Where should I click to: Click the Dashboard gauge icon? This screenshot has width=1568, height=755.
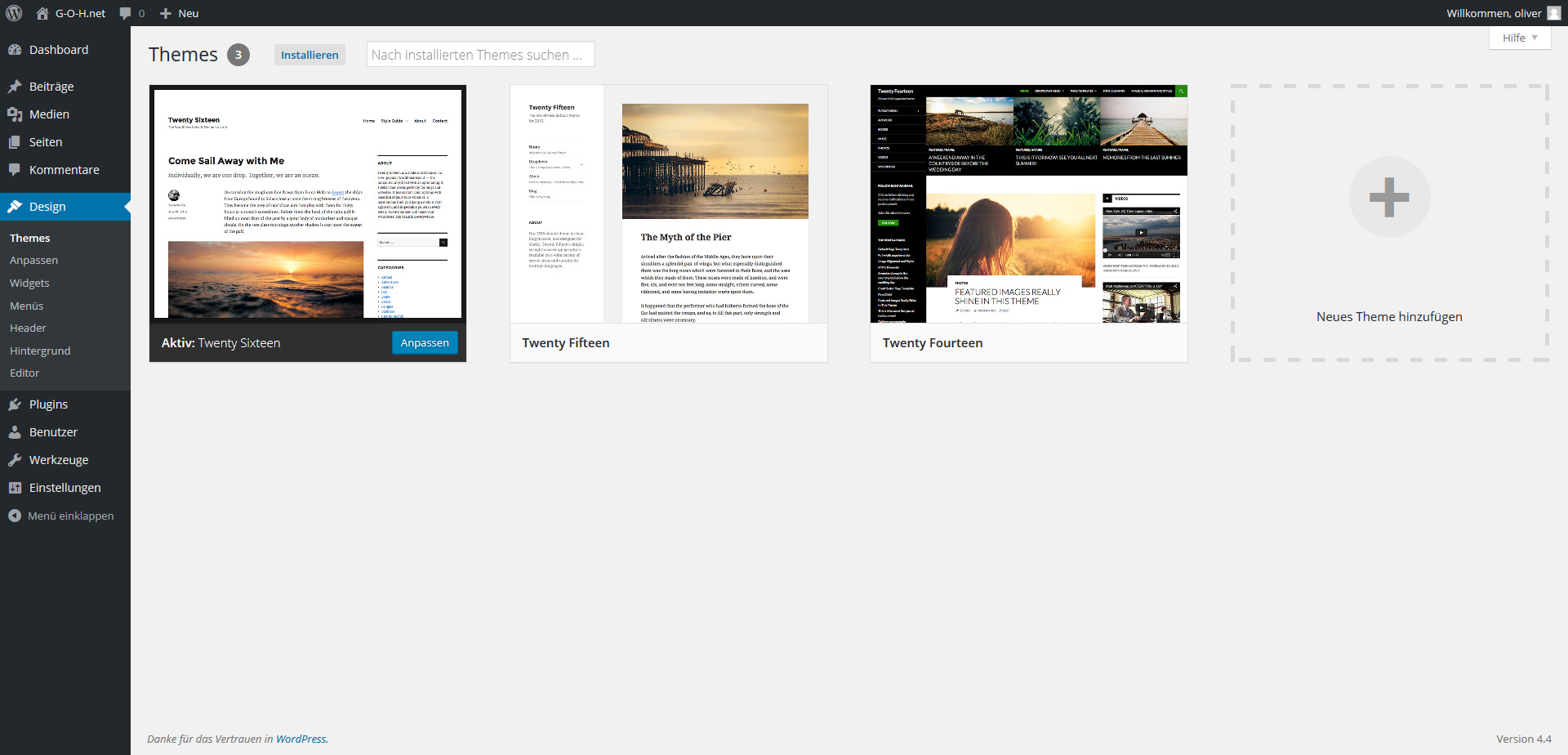coord(15,50)
